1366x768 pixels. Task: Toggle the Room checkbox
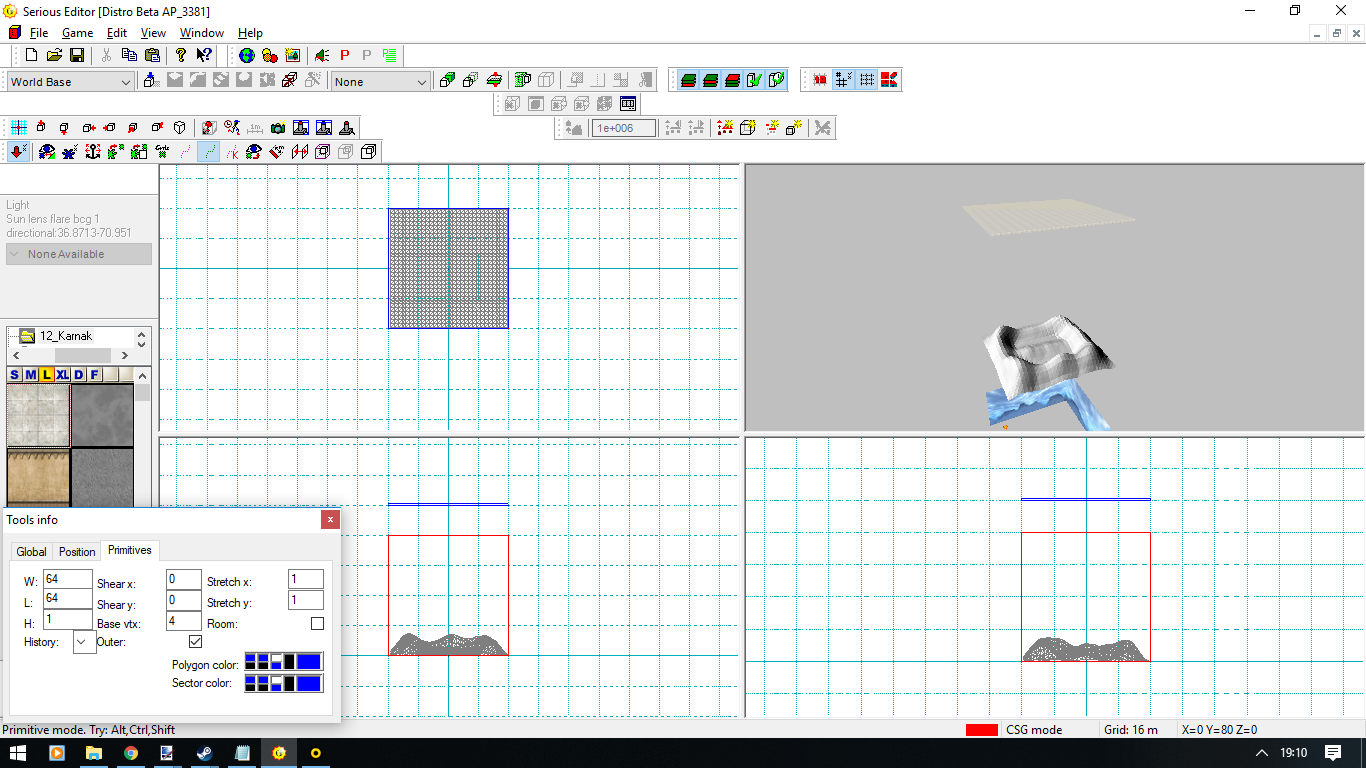tap(317, 624)
